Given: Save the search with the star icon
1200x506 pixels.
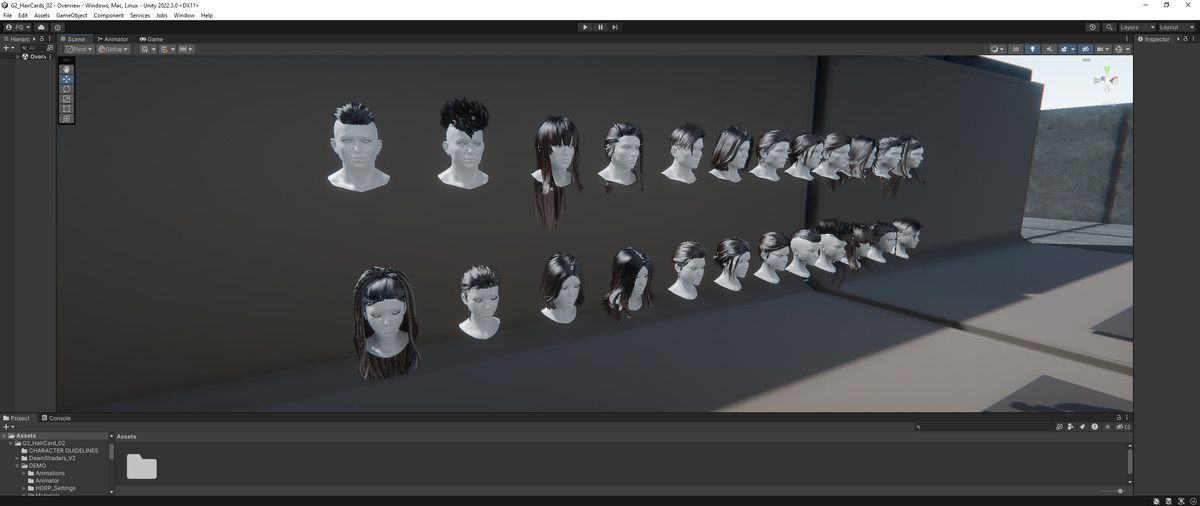Looking at the screenshot, I should (x=1108, y=427).
